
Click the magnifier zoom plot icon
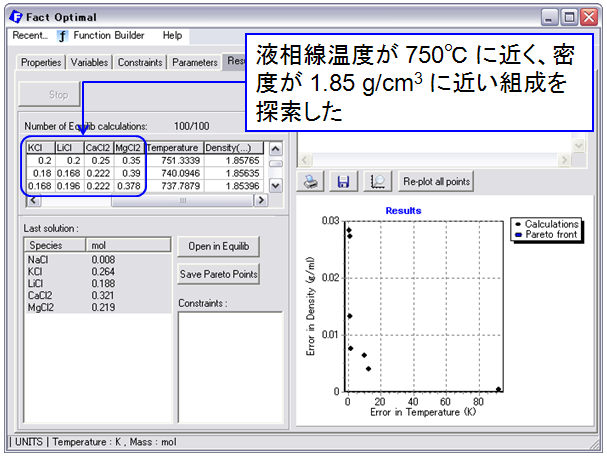377,182
